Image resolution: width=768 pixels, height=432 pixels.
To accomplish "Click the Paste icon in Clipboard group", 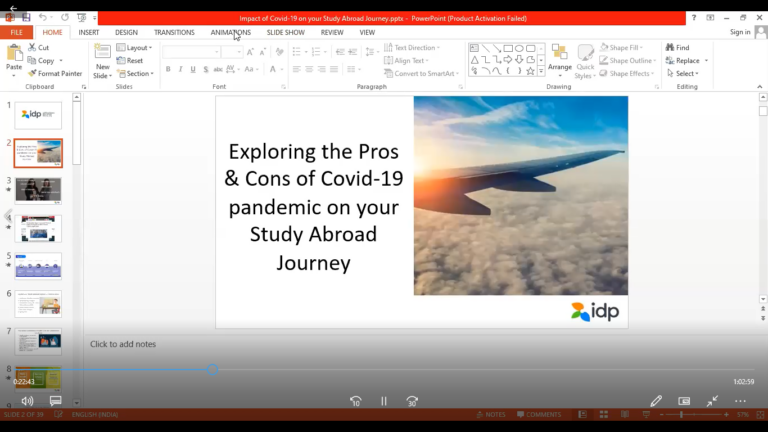I will 14,56.
